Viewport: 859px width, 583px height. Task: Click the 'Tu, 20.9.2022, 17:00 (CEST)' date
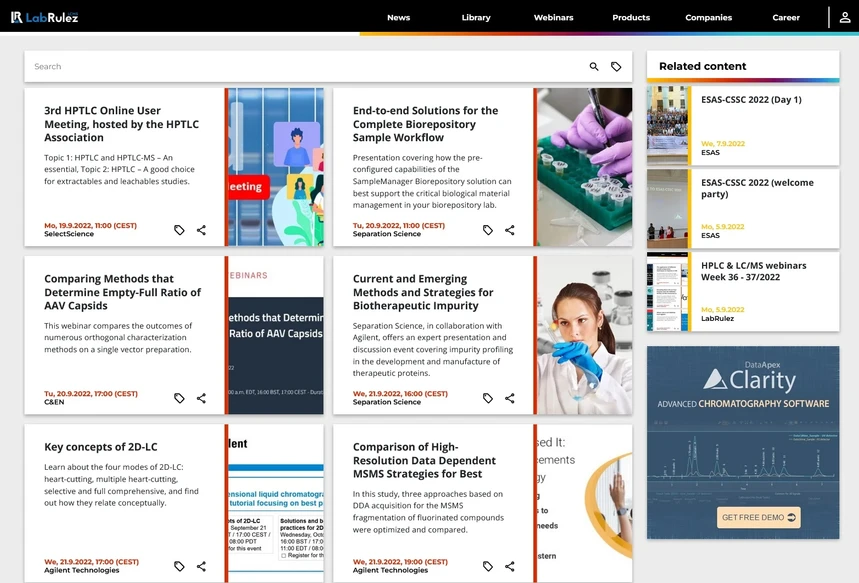pyautogui.click(x=91, y=394)
